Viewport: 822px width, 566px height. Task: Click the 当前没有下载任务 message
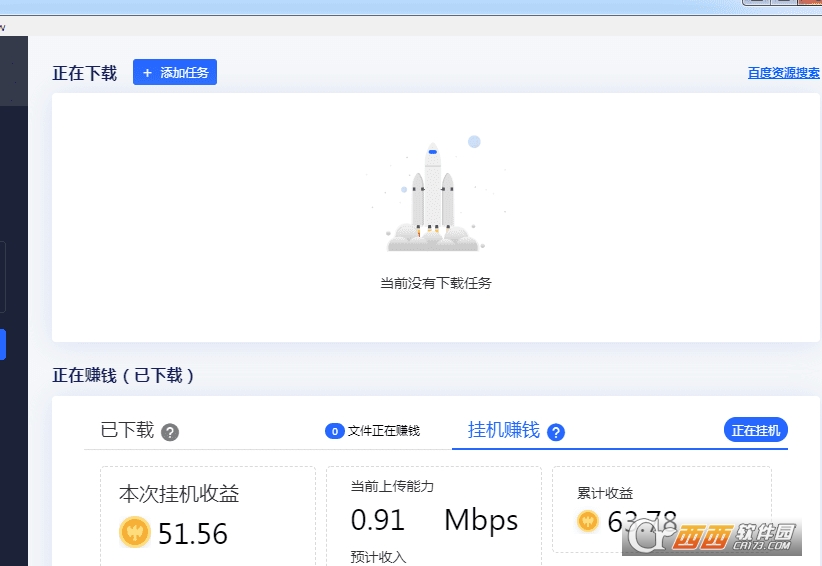tap(436, 284)
